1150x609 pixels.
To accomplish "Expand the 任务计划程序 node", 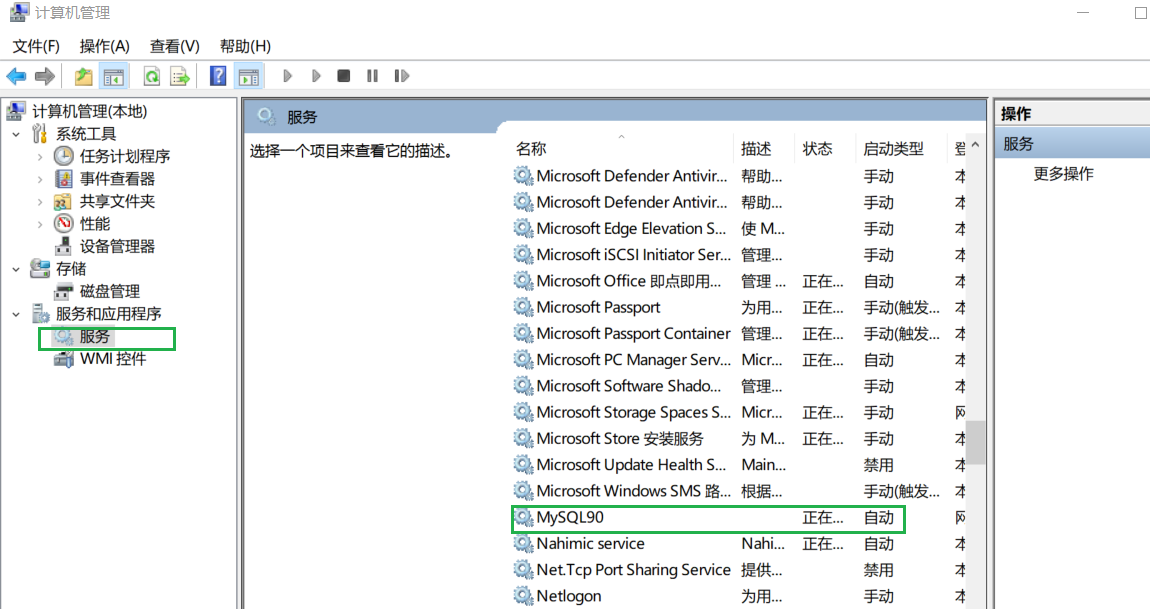I will 40,156.
